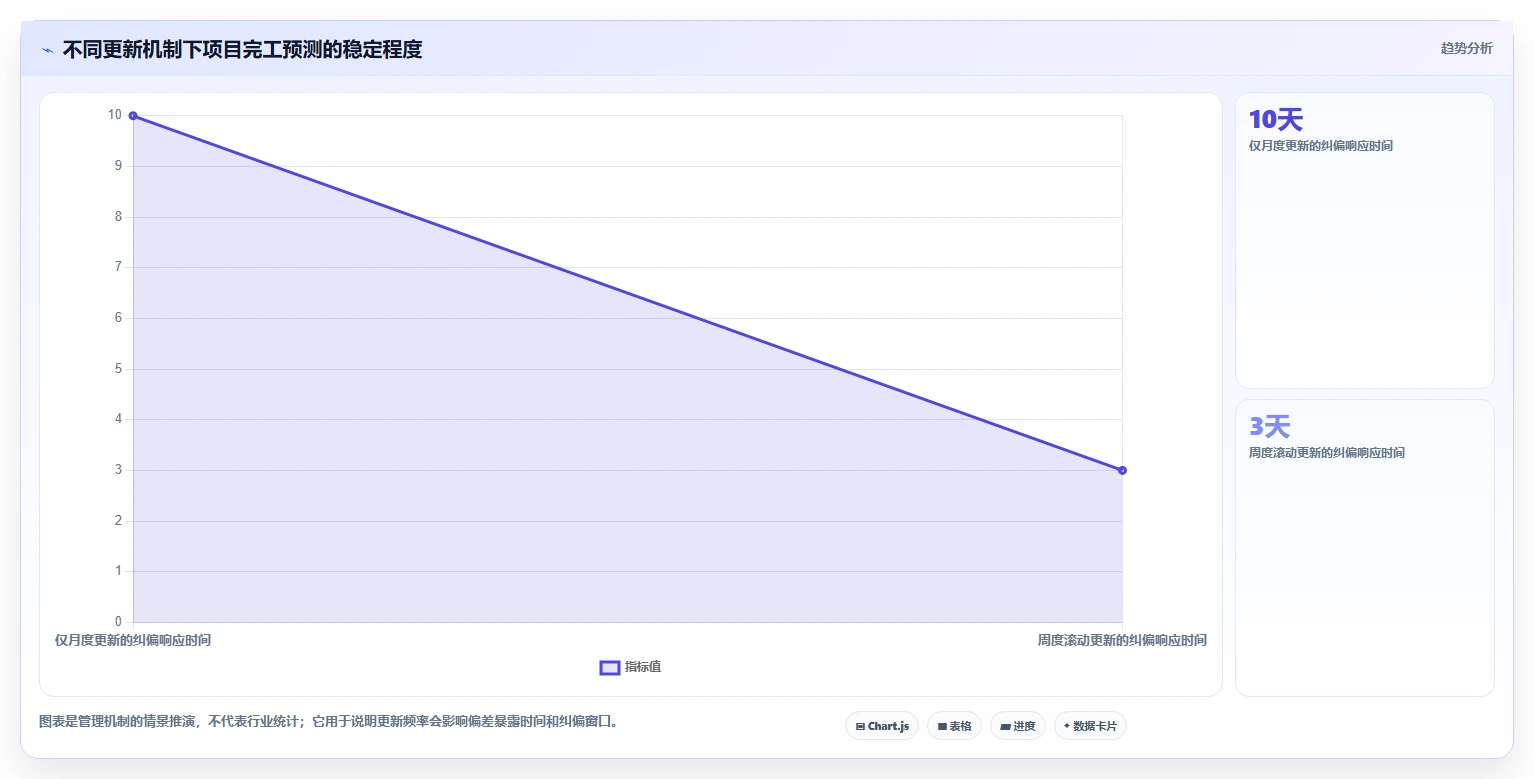Toggle the 指标值 legend swatch
This screenshot has height=779, width=1534.
pos(610,668)
